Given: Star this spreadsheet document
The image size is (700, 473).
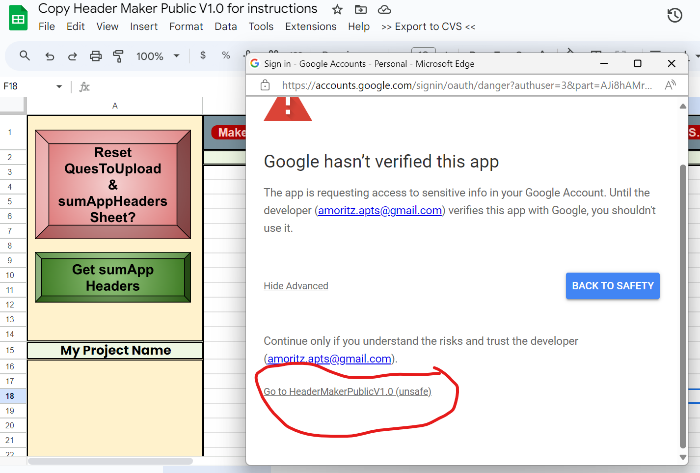Looking at the screenshot, I should click(338, 9).
